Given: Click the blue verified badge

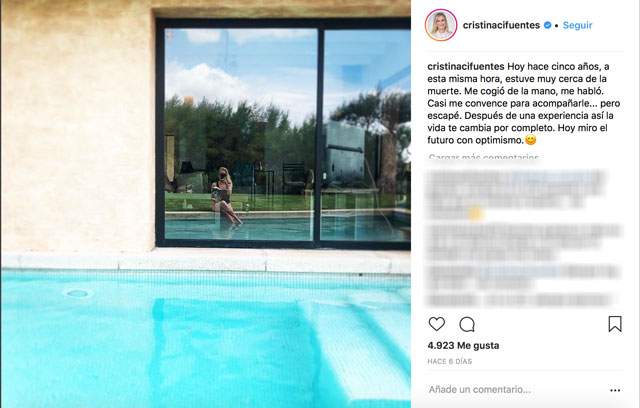Looking at the screenshot, I should click(x=547, y=25).
